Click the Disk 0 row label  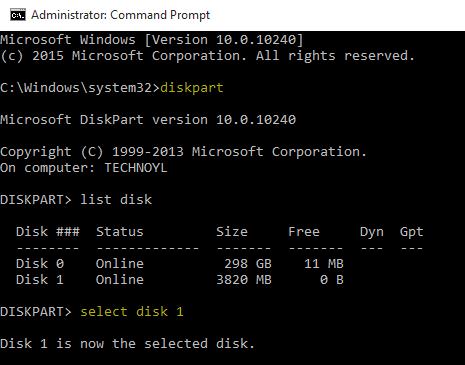tap(40, 264)
